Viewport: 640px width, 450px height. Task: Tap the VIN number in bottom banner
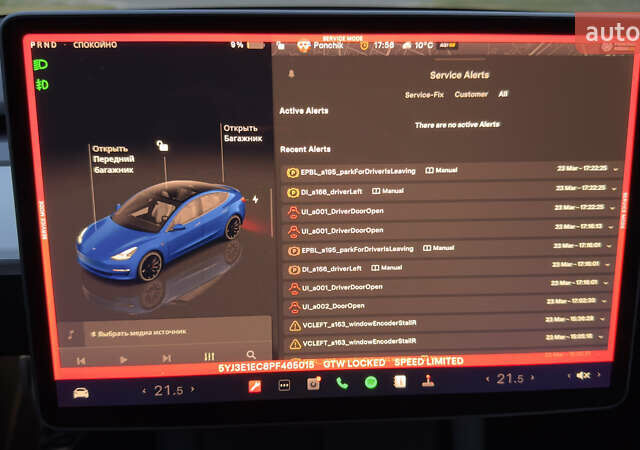click(x=266, y=366)
